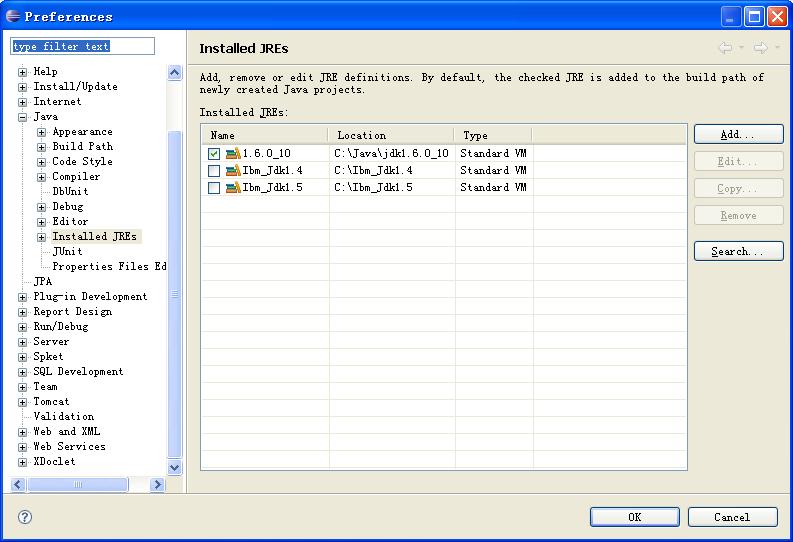Select JPA in the preferences tree
The image size is (793, 542).
pyautogui.click(x=42, y=281)
